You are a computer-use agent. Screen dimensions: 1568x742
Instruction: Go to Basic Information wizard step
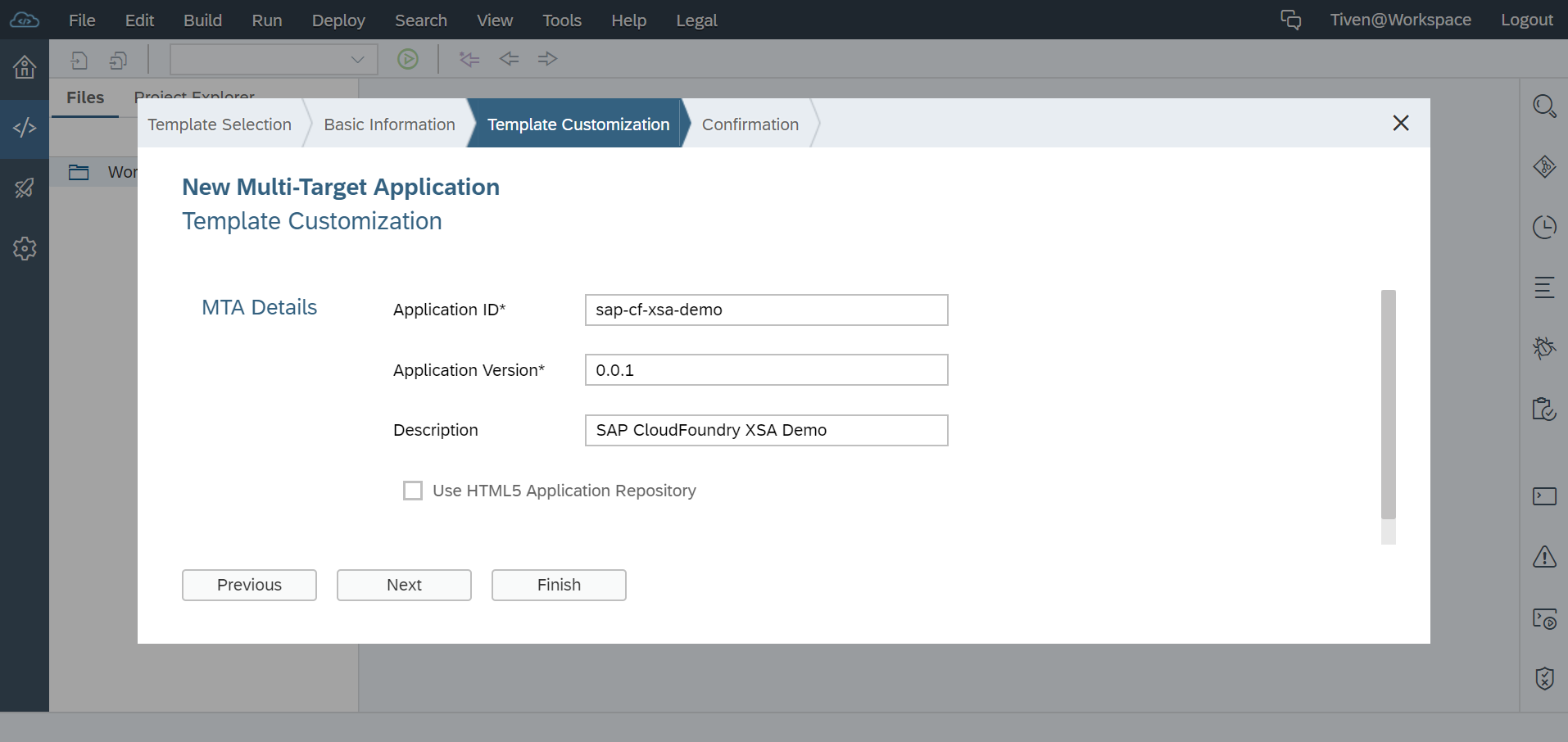pos(389,124)
